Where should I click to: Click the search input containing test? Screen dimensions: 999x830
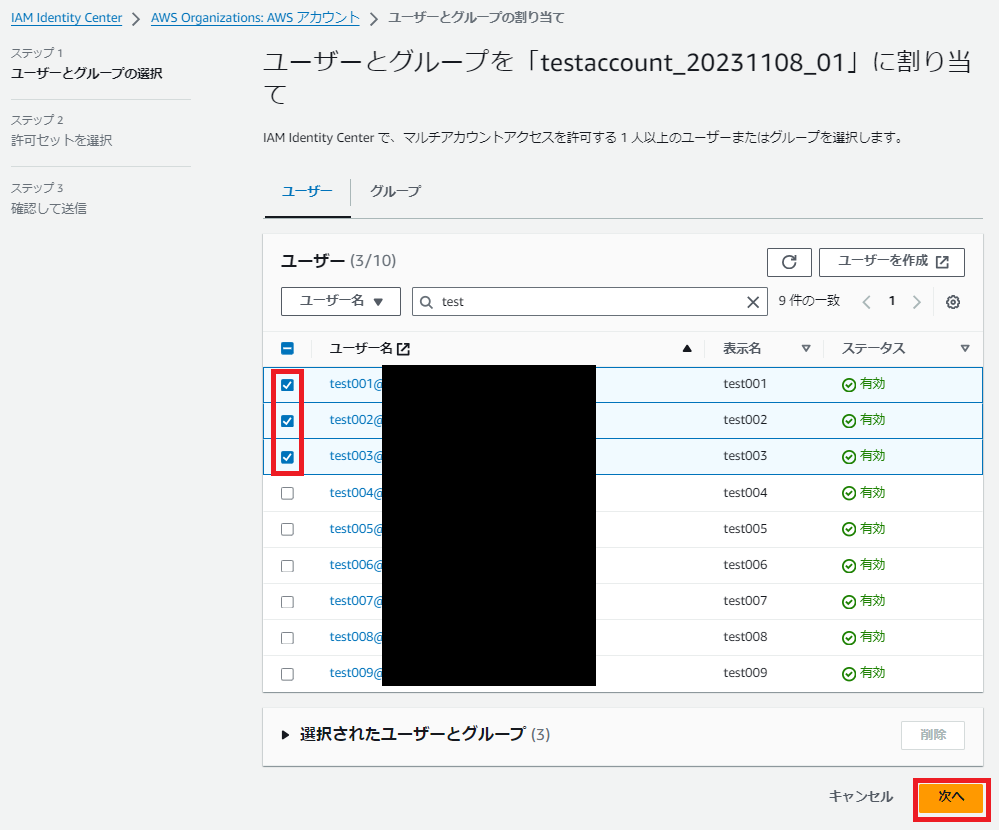click(x=589, y=301)
